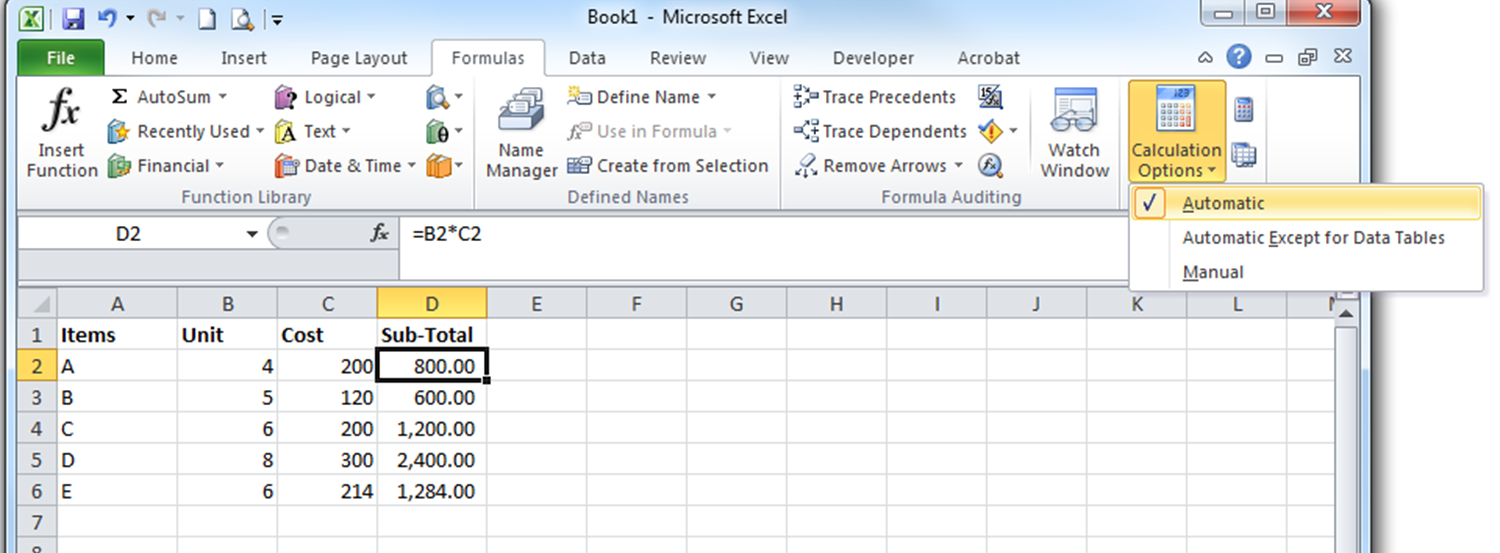The image size is (1500, 553).
Task: Click the Redo arrow icon
Action: (158, 18)
